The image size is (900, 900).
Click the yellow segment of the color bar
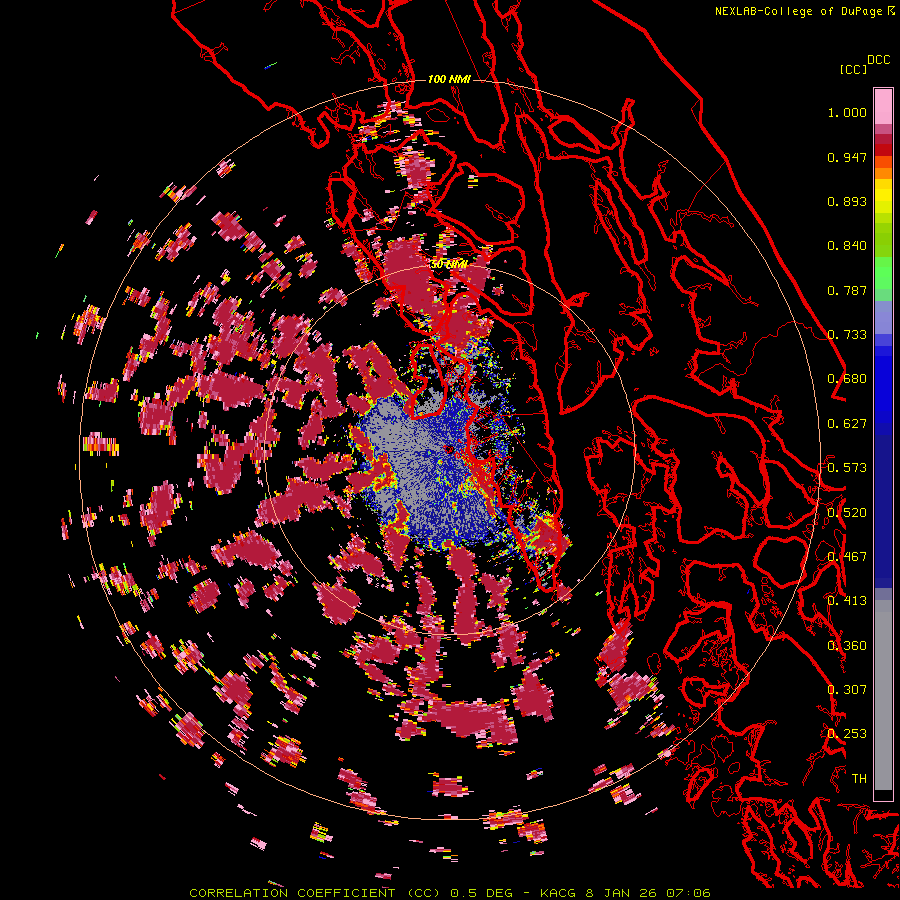(x=883, y=196)
